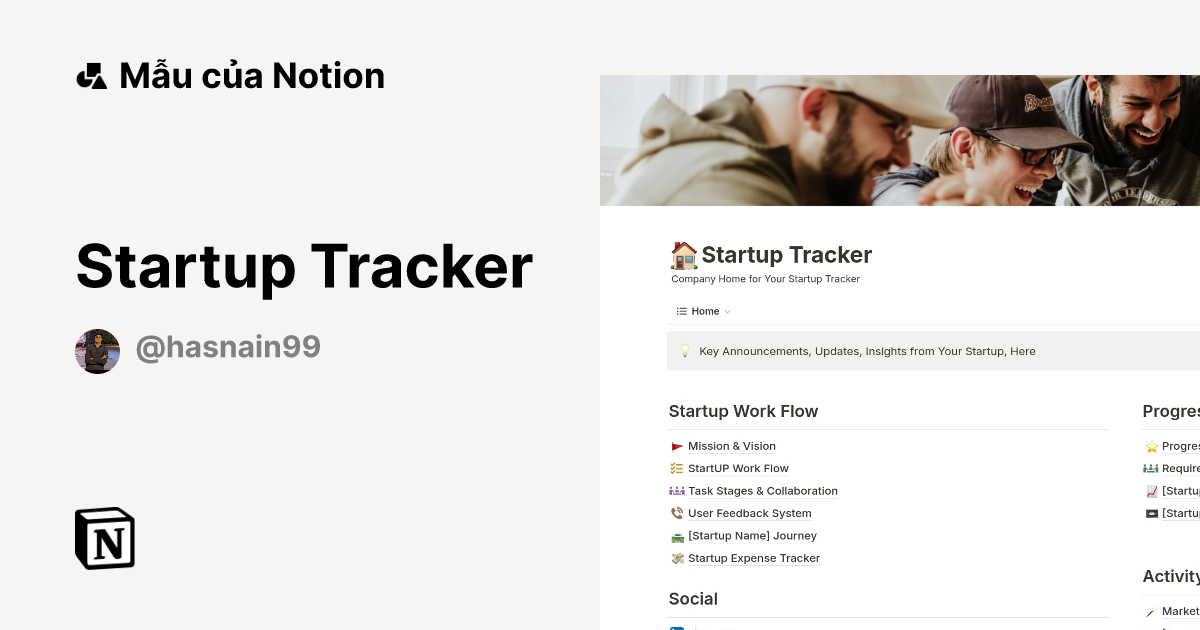Image resolution: width=1200 pixels, height=630 pixels.
Task: Visit the @hasnain99 creator profile
Action: pos(228,347)
